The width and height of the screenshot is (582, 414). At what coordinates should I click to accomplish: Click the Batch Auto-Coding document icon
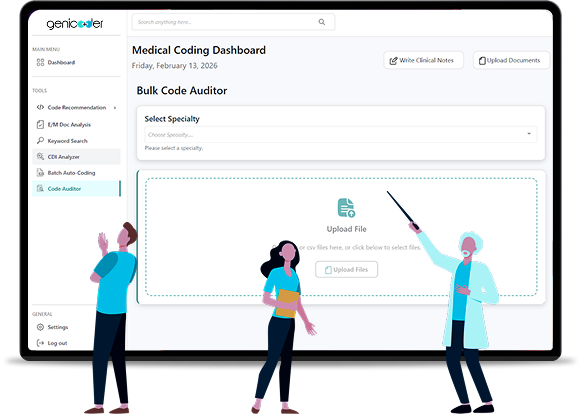[40, 173]
